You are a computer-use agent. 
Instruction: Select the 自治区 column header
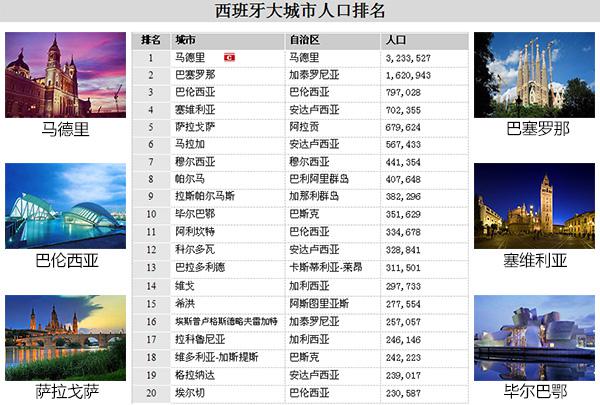303,41
